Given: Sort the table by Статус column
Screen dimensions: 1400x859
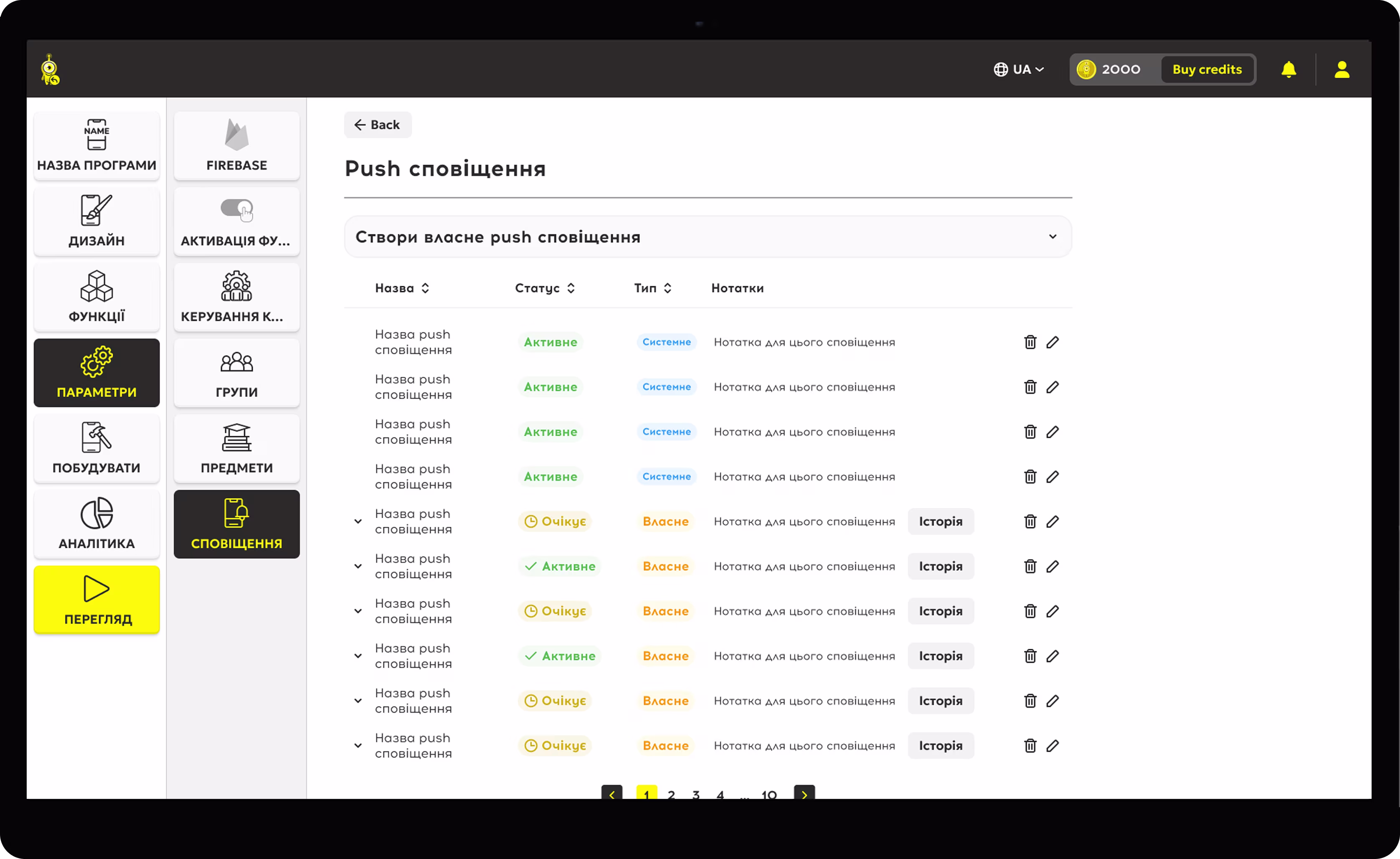Looking at the screenshot, I should point(545,288).
